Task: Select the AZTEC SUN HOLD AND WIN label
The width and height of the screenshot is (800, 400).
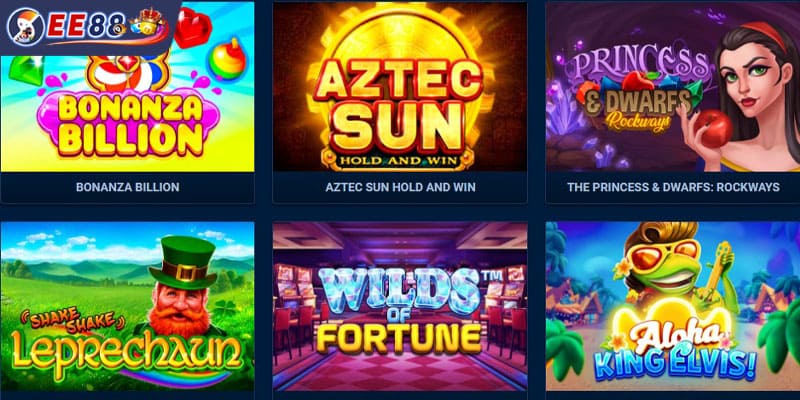Action: [x=401, y=187]
